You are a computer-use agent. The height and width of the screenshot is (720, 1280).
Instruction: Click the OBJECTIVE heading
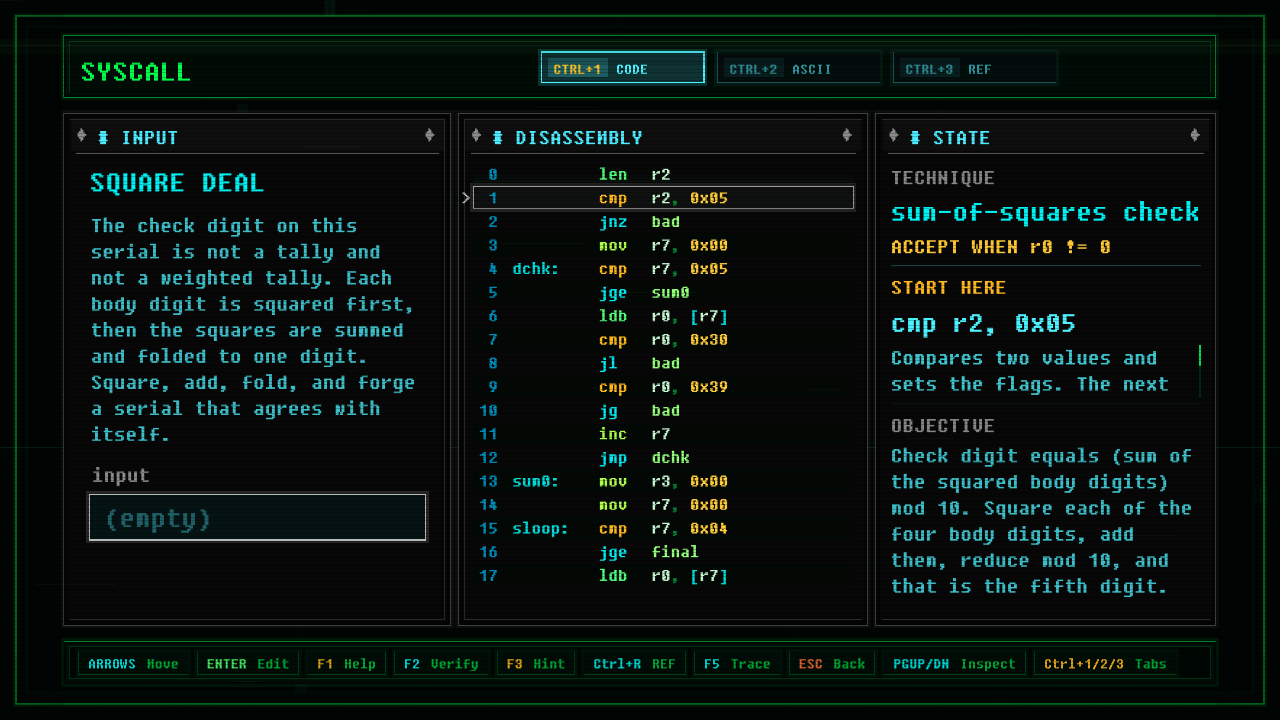942,426
